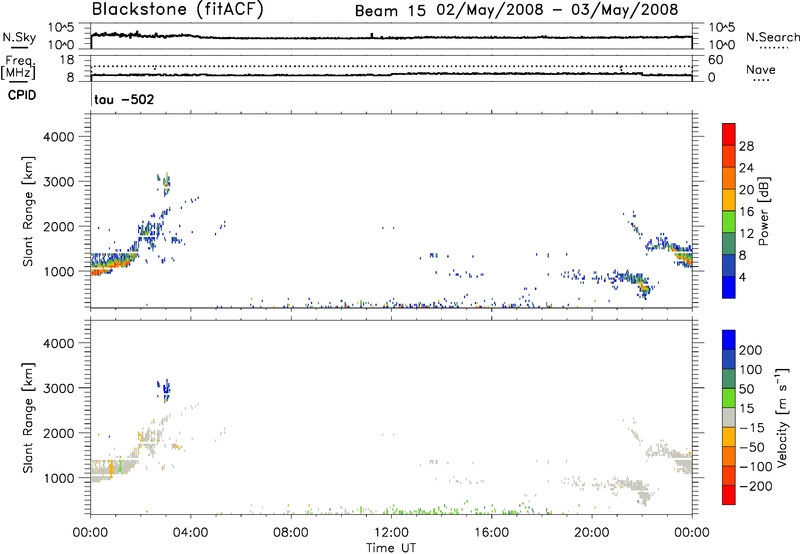Click the left '10^5' noise axis tick

[61, 28]
